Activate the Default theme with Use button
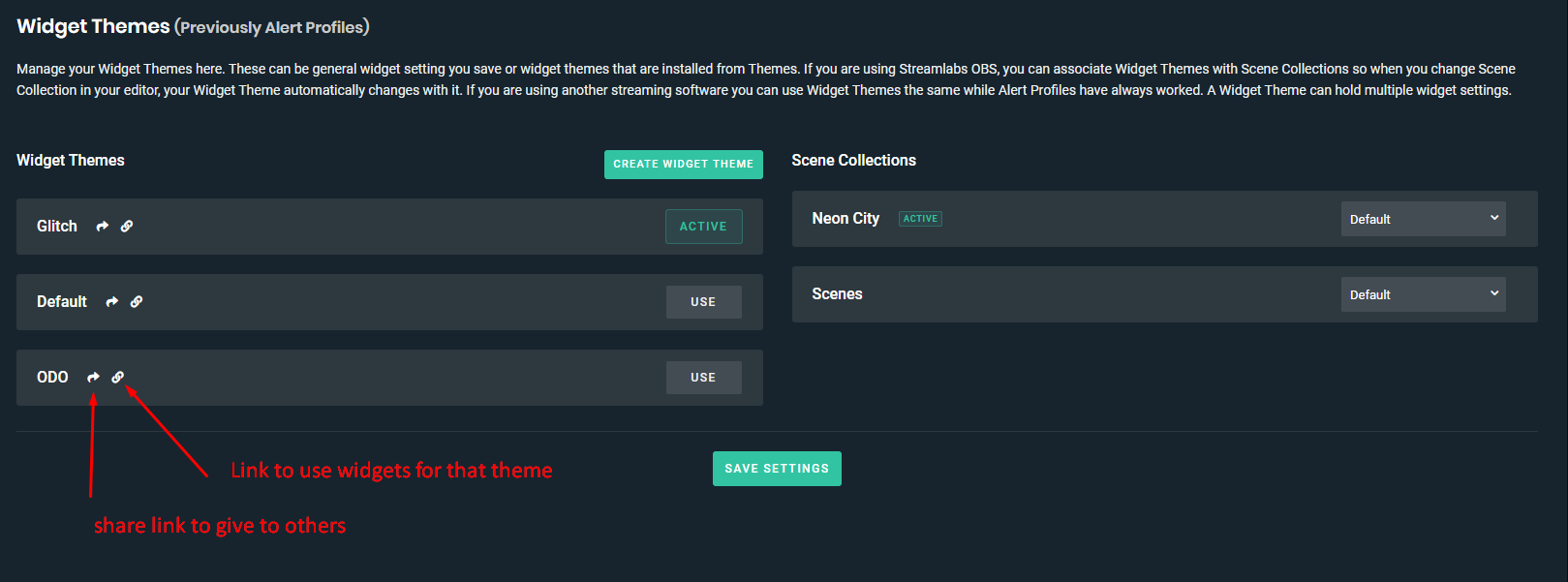This screenshot has height=582, width=1568. click(703, 302)
